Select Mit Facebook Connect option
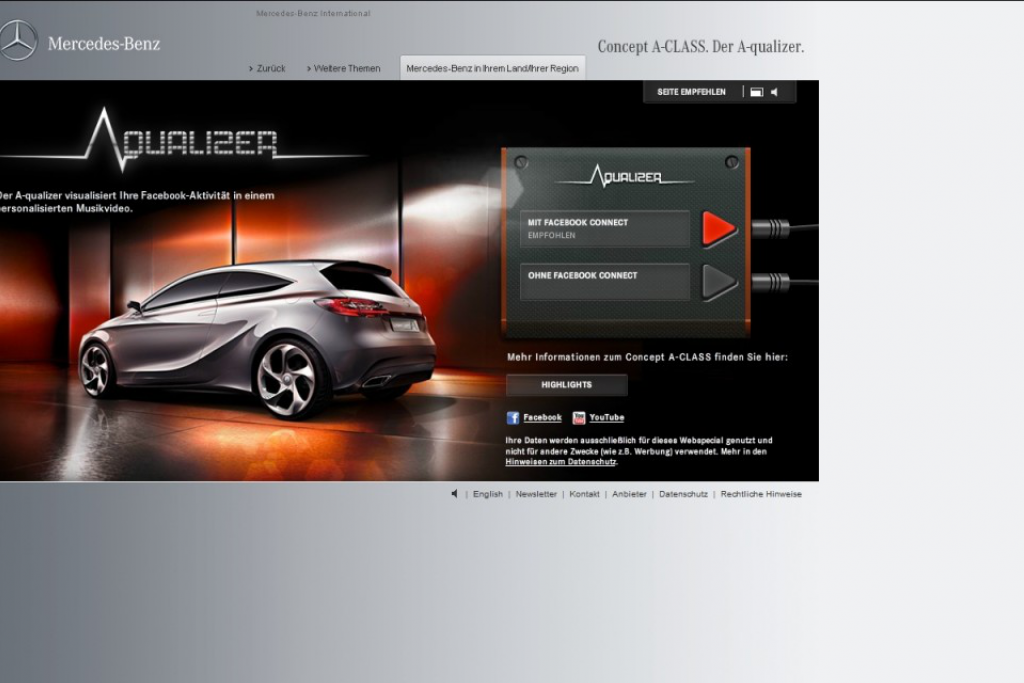This screenshot has height=683, width=1024. point(605,229)
